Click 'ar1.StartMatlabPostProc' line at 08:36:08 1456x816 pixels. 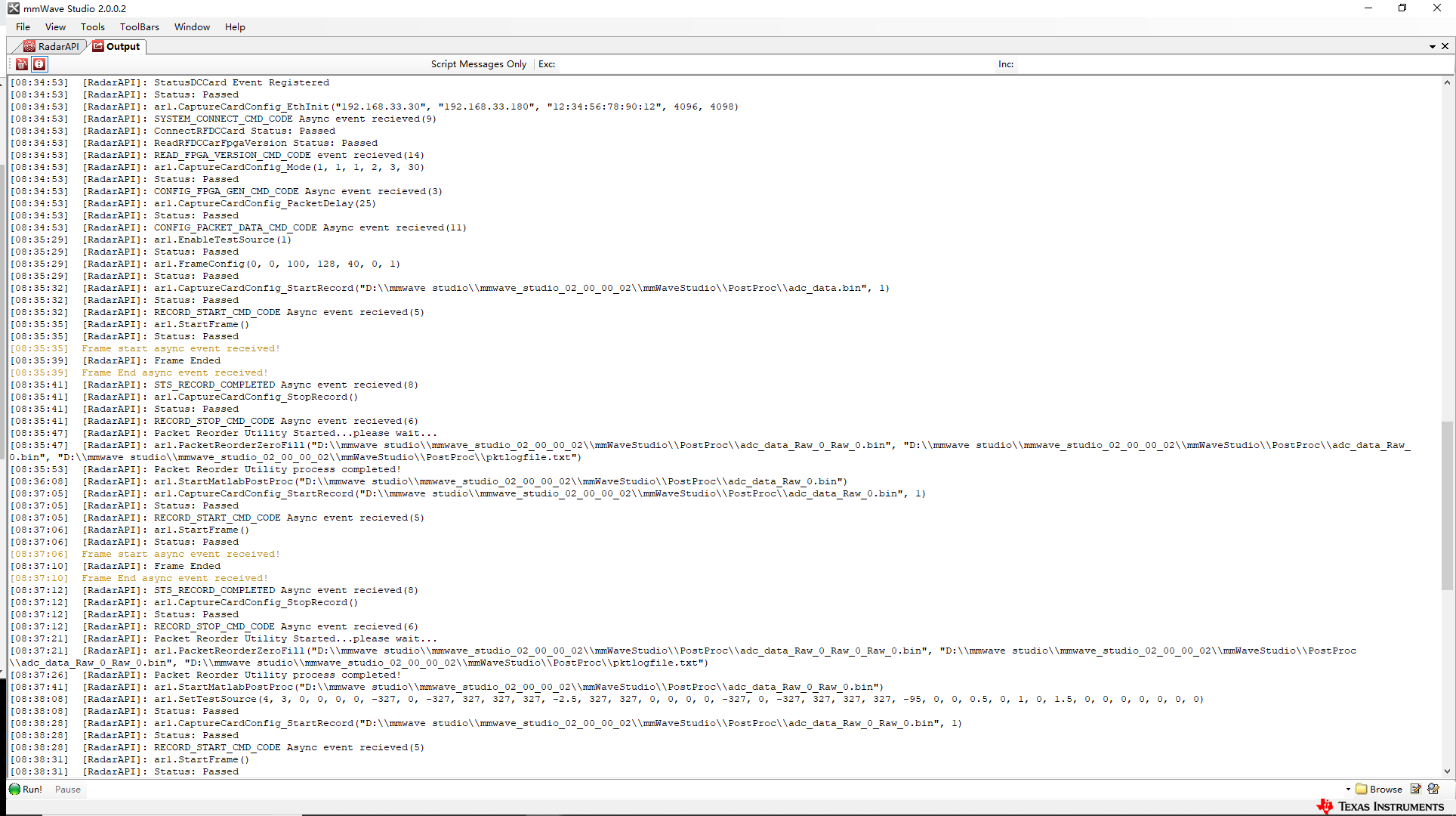pos(501,481)
